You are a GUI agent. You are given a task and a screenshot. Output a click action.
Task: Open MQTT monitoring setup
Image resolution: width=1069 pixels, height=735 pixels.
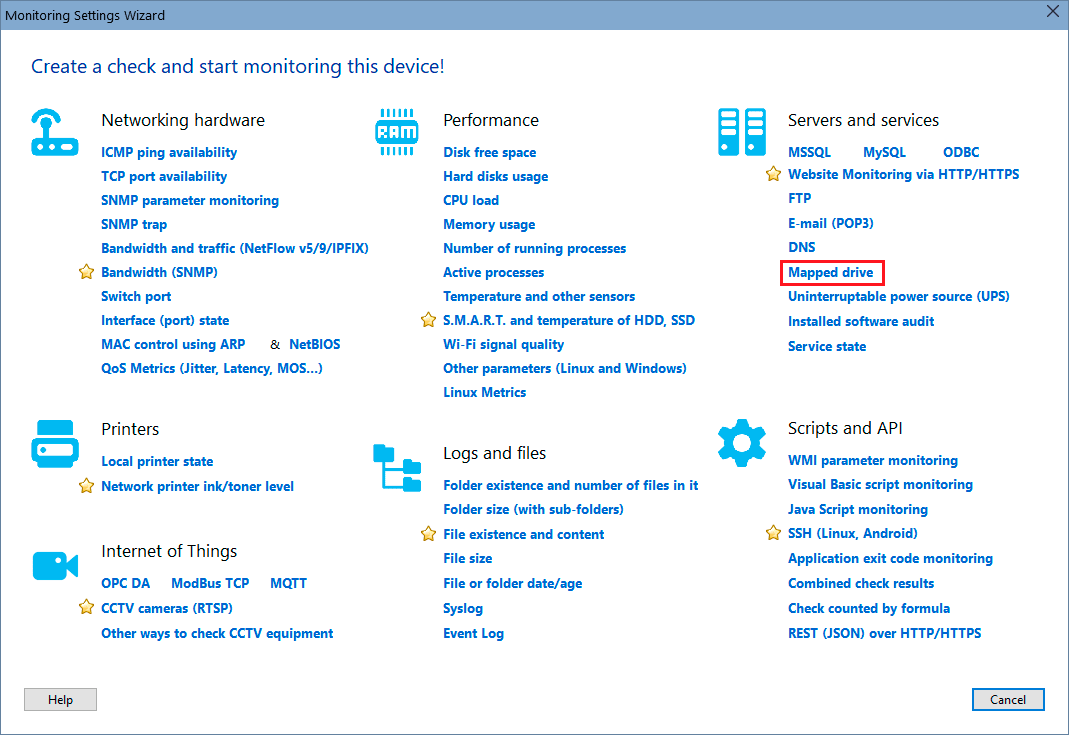(x=288, y=583)
